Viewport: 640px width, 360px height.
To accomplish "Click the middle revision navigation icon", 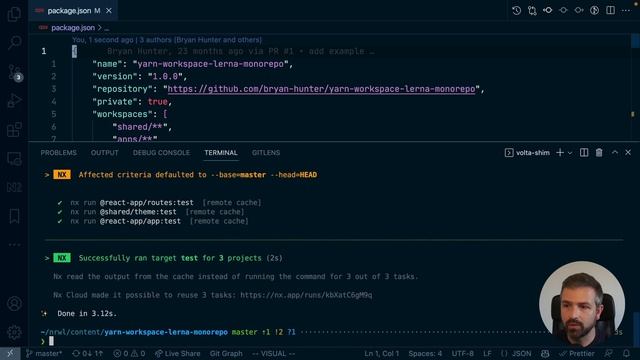I will pyautogui.click(x=563, y=11).
